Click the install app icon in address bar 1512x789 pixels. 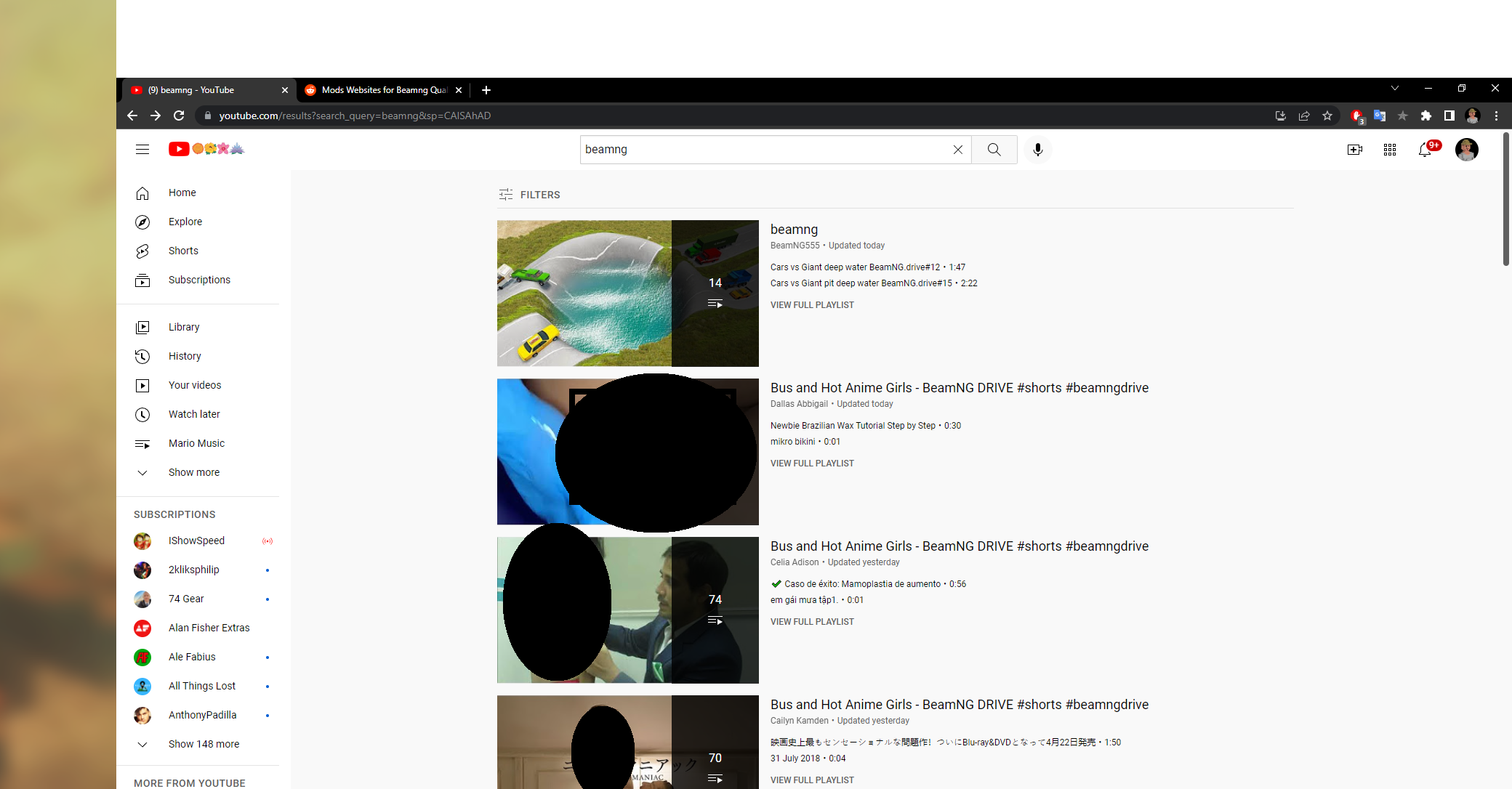[1281, 116]
